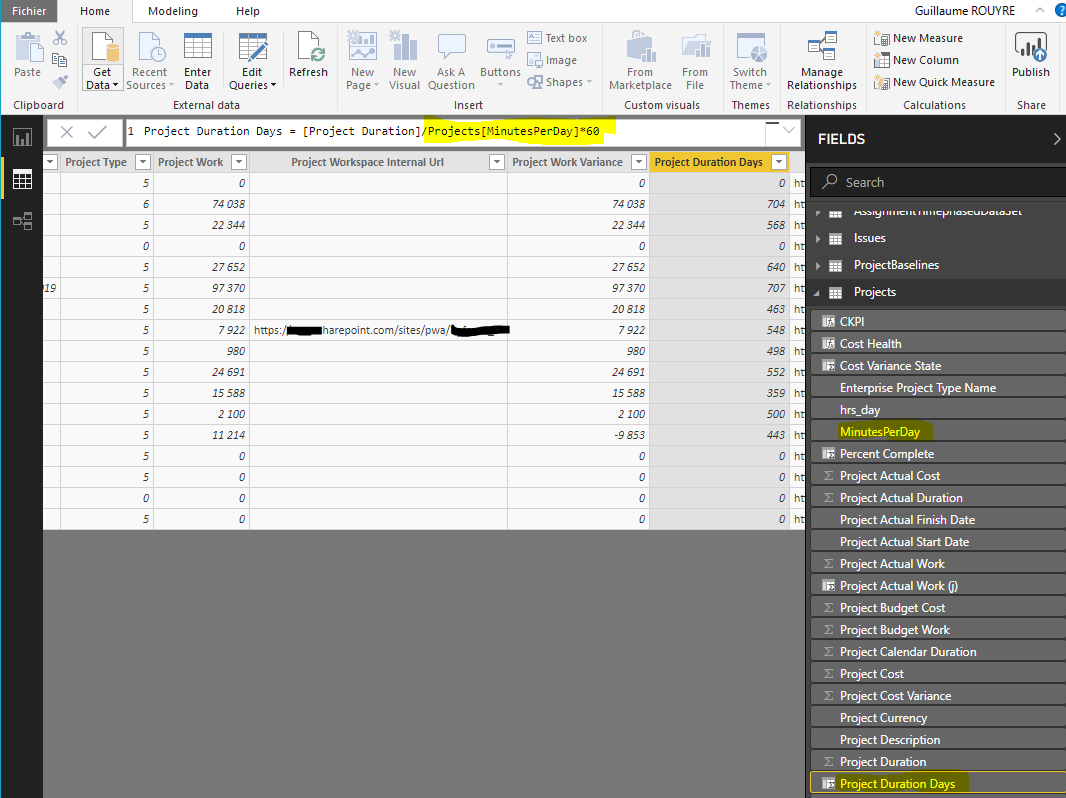Screen dimensions: 1066x798
Task: Open Get Data
Action: 103,60
